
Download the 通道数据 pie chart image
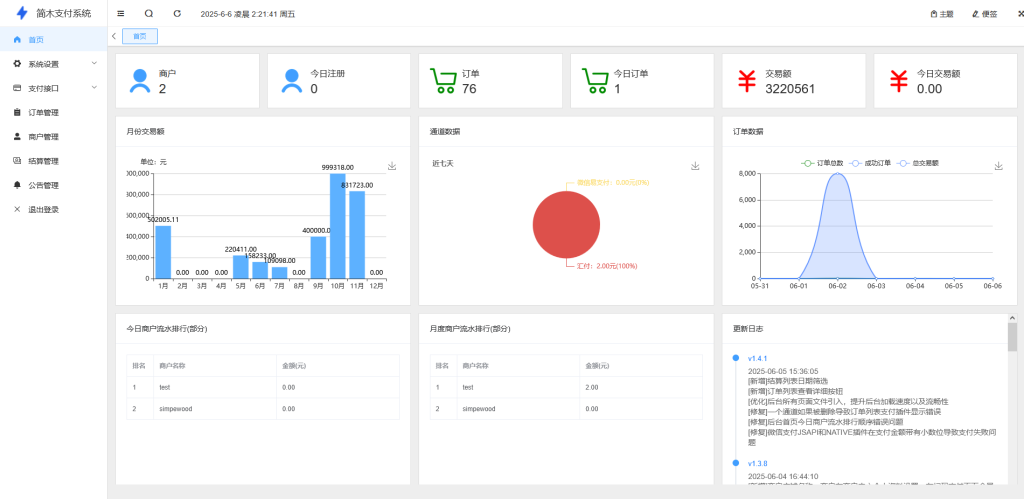(695, 166)
